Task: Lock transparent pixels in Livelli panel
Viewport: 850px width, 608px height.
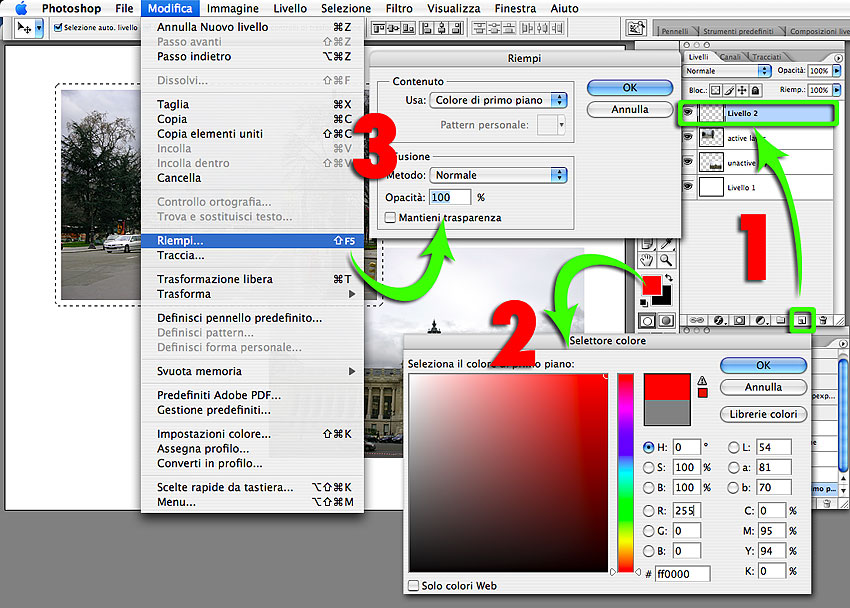Action: click(716, 90)
